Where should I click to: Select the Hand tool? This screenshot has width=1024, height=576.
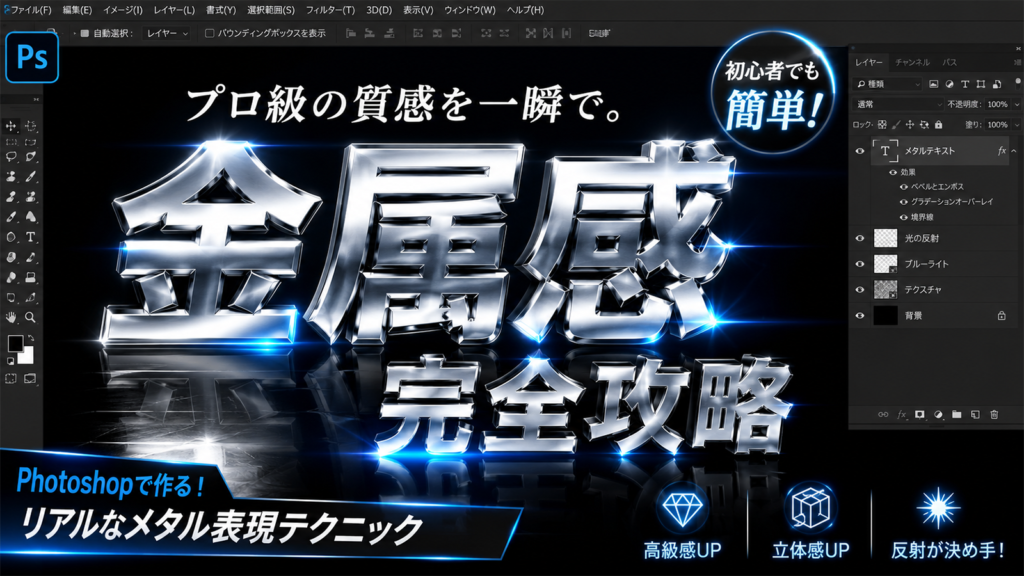tap(11, 317)
